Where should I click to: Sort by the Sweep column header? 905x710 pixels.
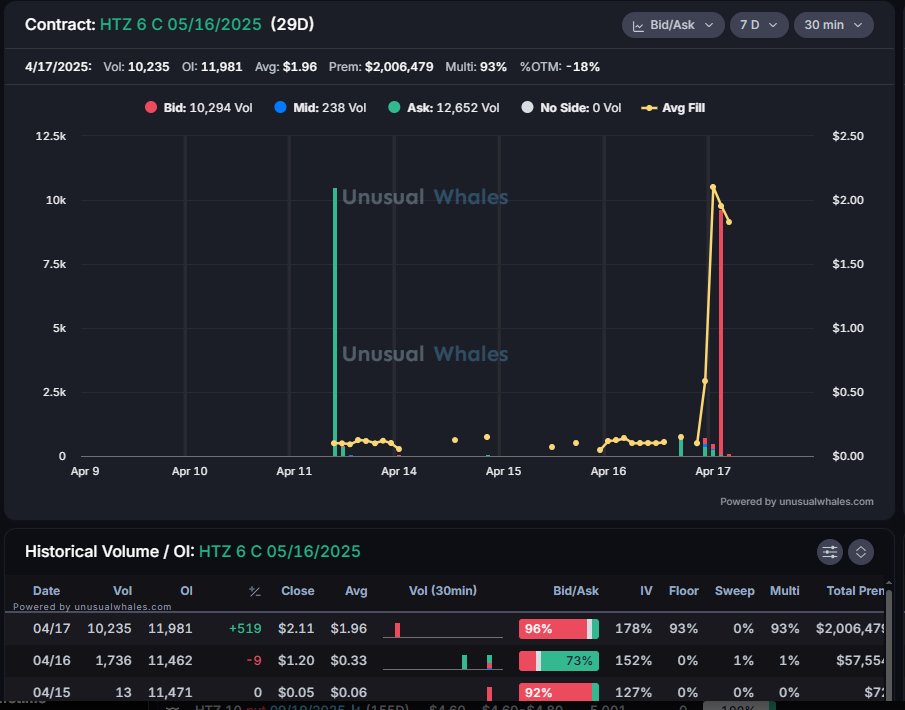click(x=735, y=591)
